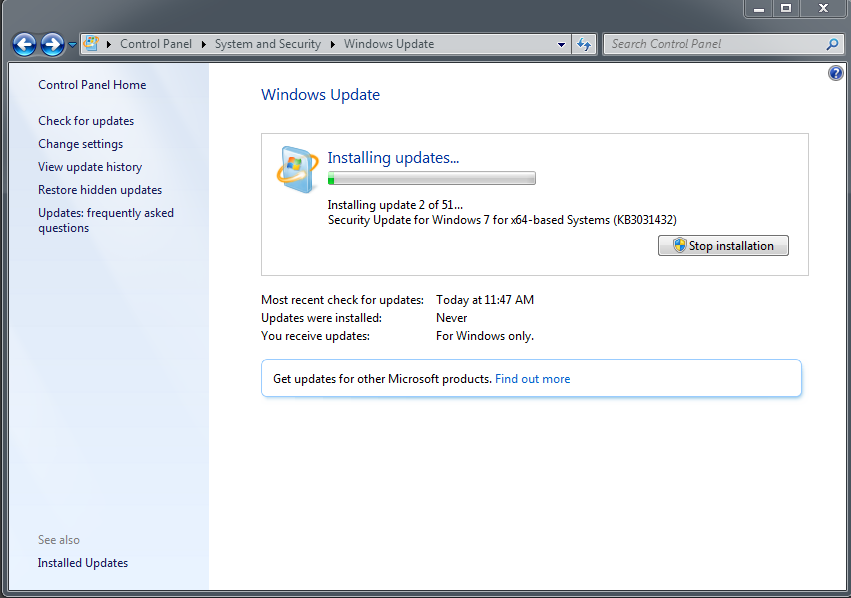The width and height of the screenshot is (851, 598).
Task: Close the Windows Update window
Action: click(823, 8)
